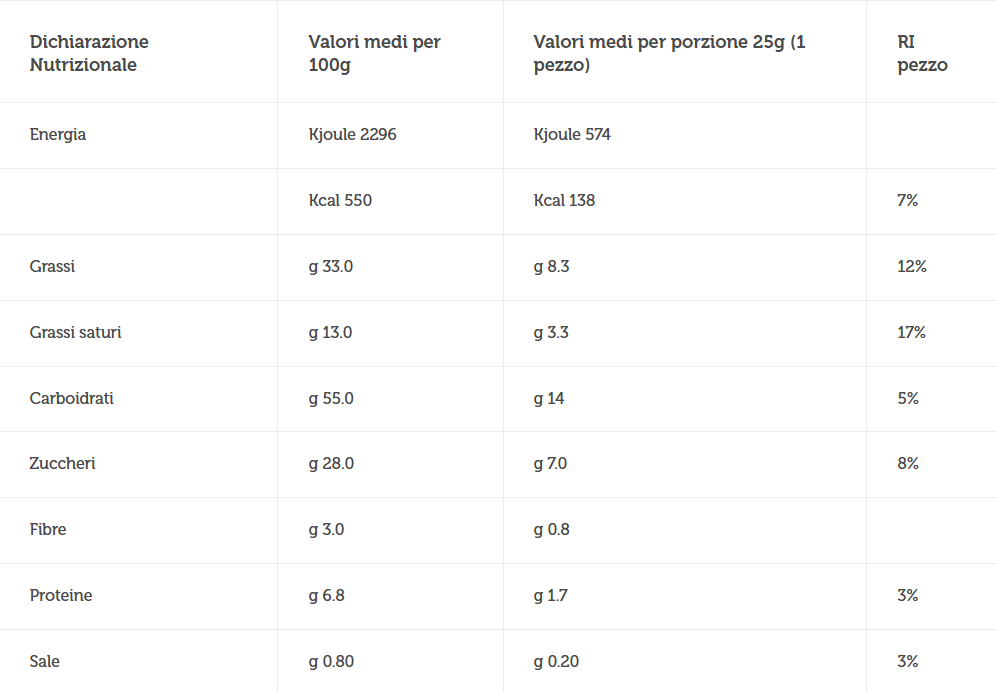
Task: Select the Fibre row label
Action: tap(48, 530)
